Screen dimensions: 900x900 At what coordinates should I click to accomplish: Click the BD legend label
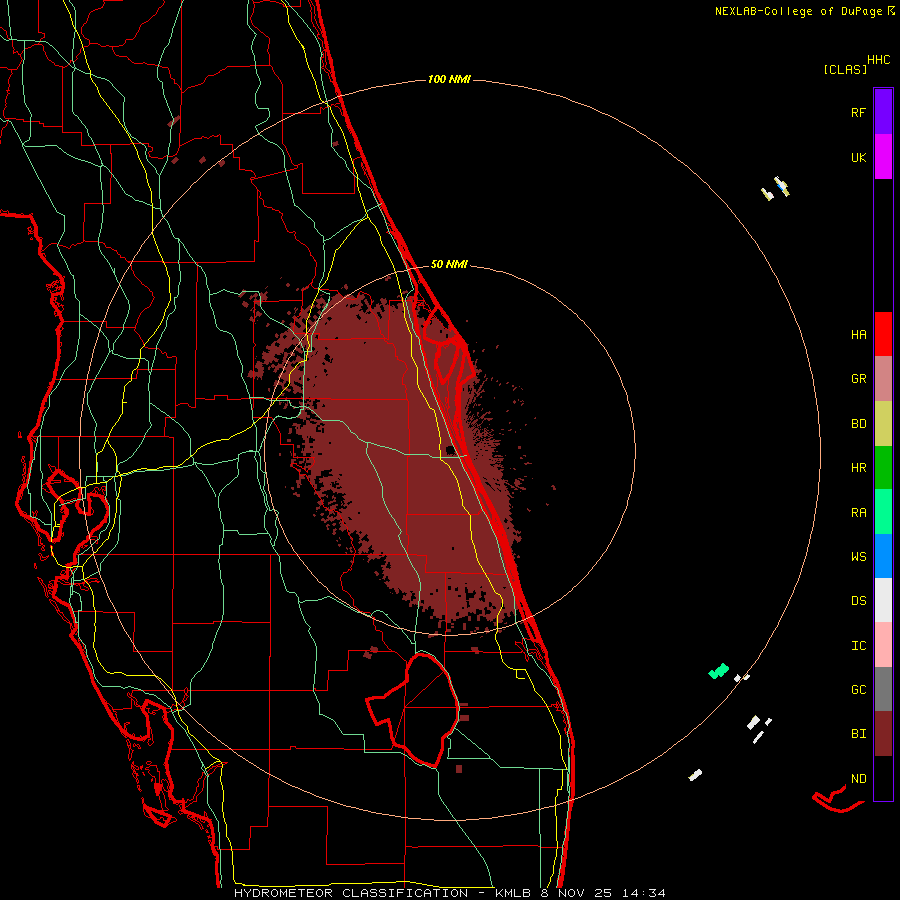point(858,424)
